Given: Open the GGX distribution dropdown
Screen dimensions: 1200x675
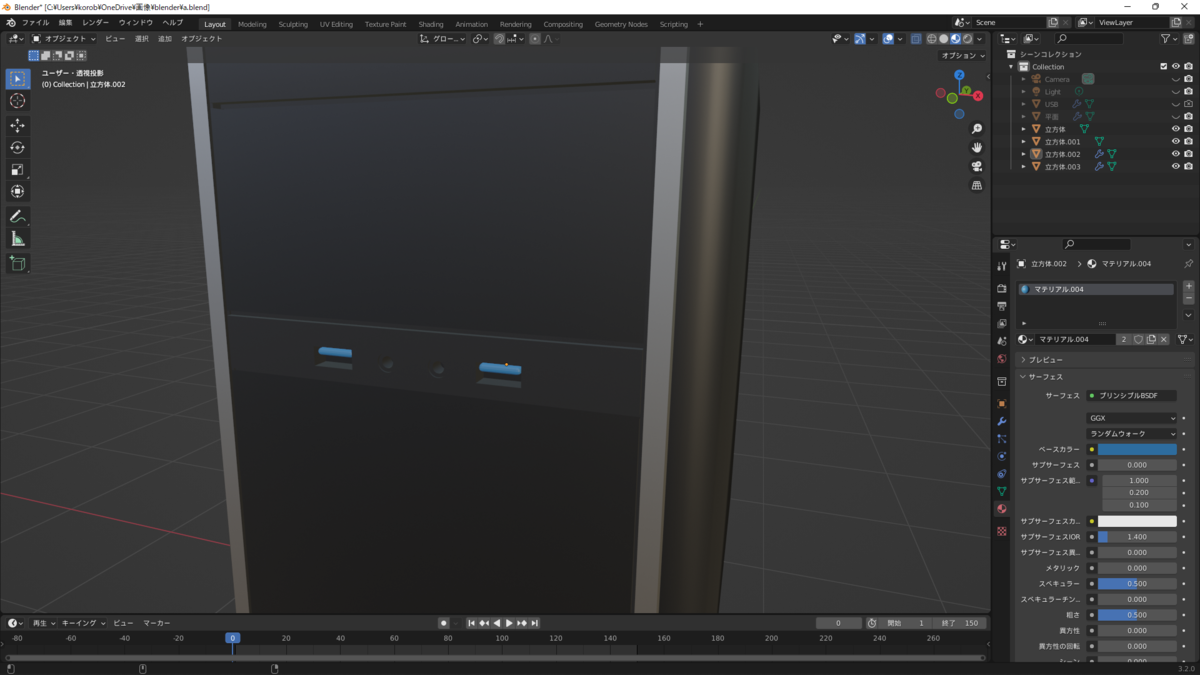Looking at the screenshot, I should click(x=1132, y=418).
